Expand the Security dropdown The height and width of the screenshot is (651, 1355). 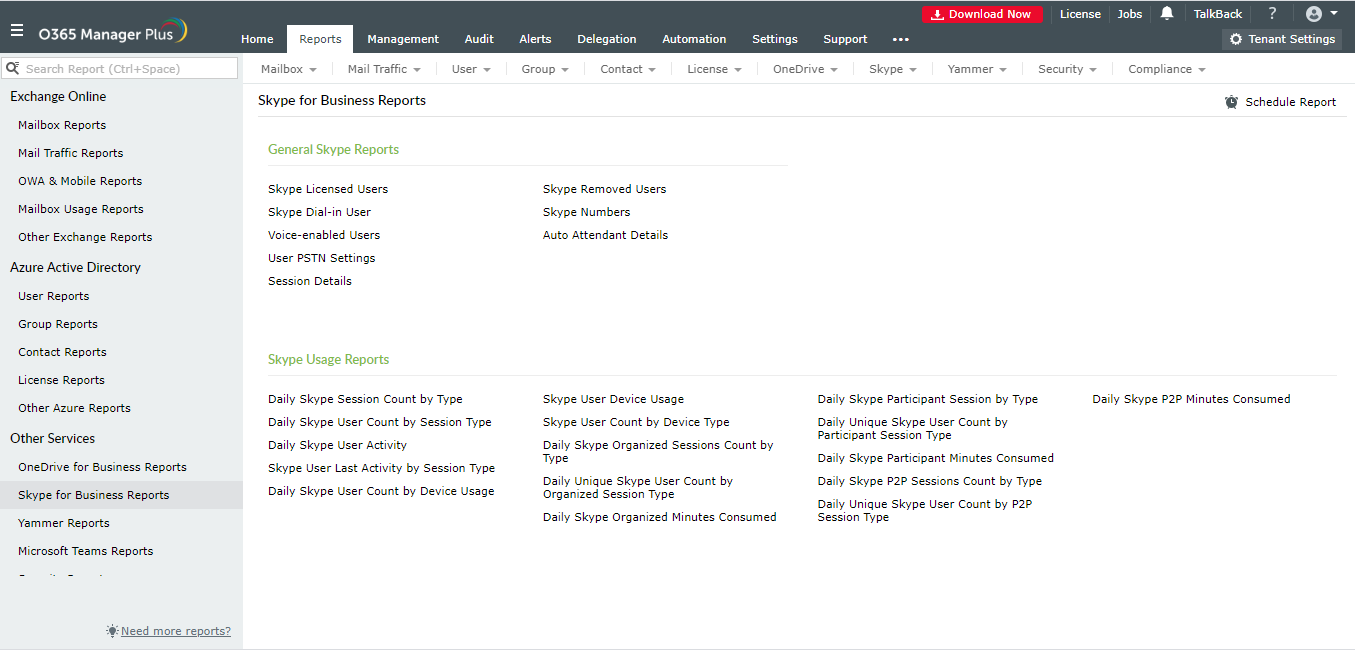coord(1067,69)
